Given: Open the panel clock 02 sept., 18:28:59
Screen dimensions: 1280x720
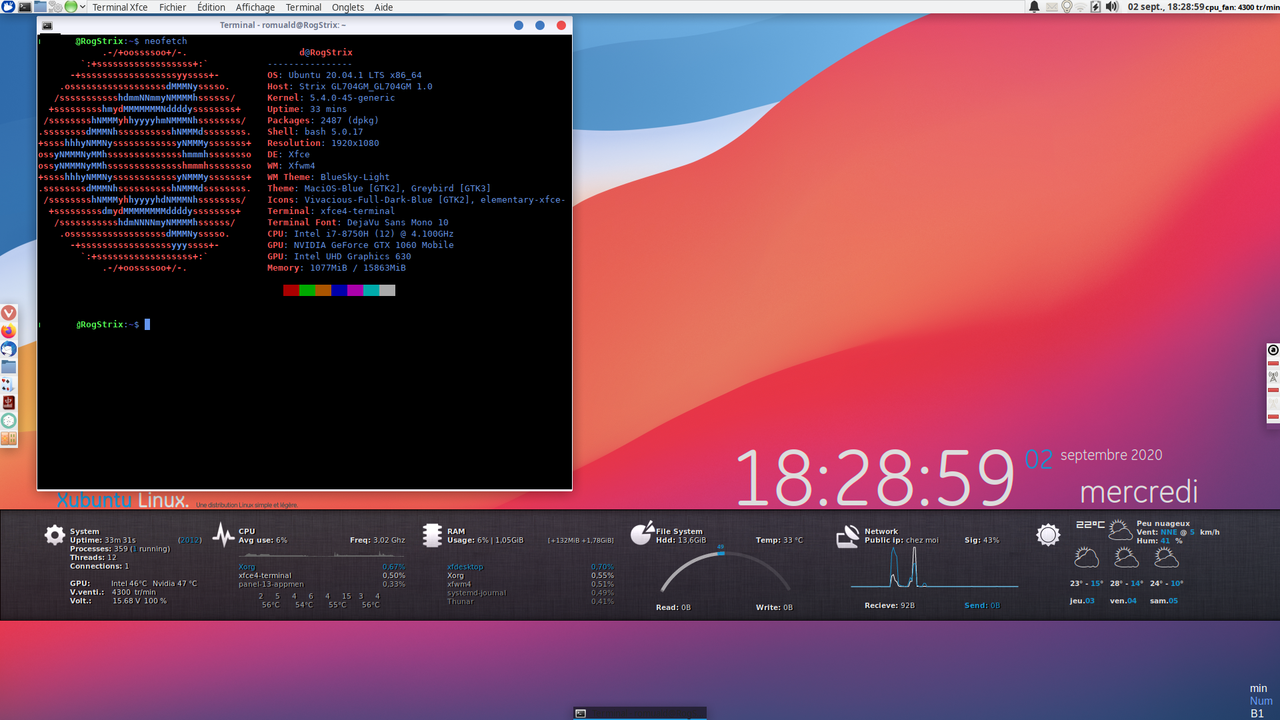Looking at the screenshot, I should 1165,7.
